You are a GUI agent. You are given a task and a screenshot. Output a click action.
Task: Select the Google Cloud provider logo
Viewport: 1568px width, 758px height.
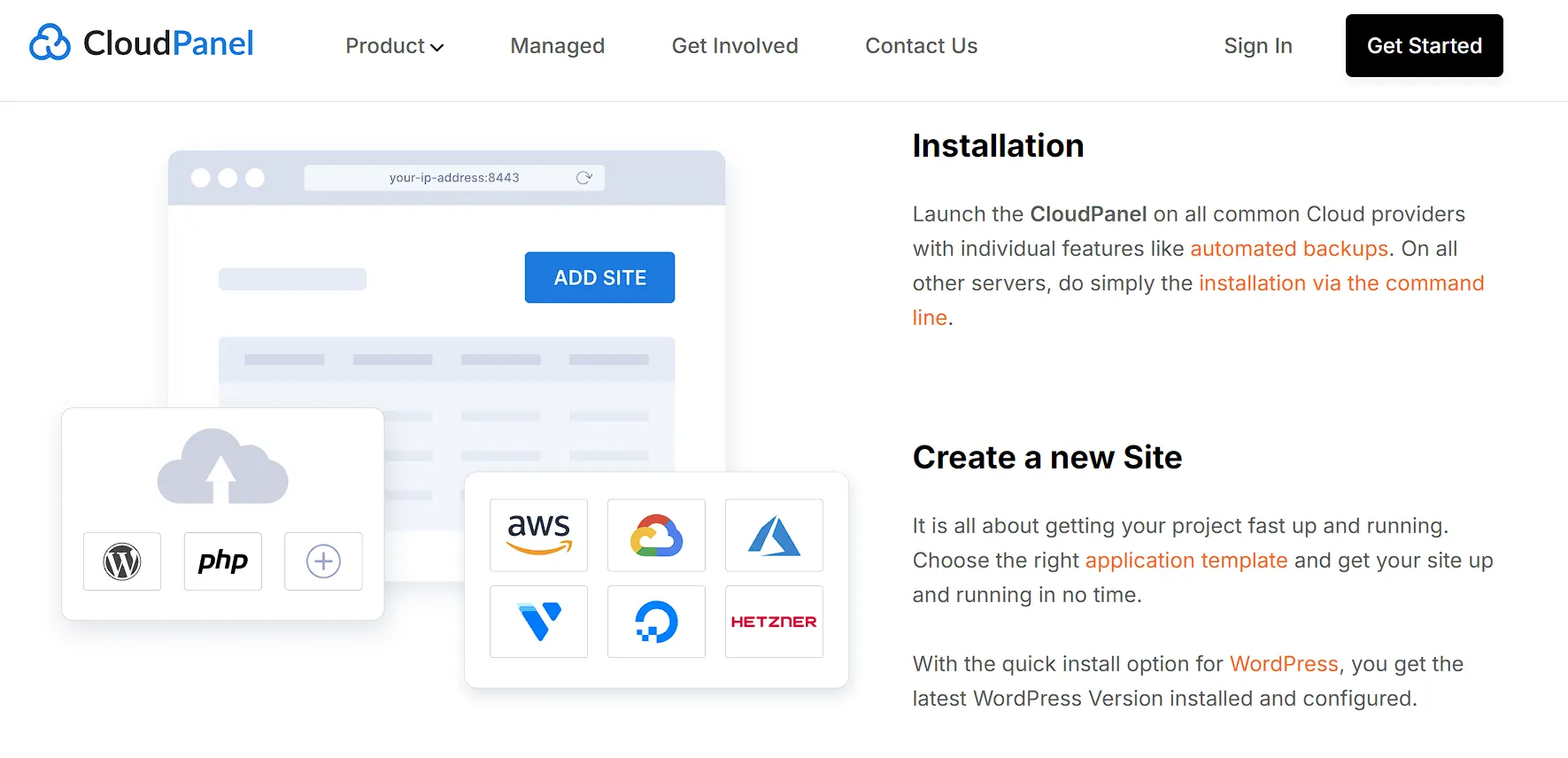tap(656, 535)
